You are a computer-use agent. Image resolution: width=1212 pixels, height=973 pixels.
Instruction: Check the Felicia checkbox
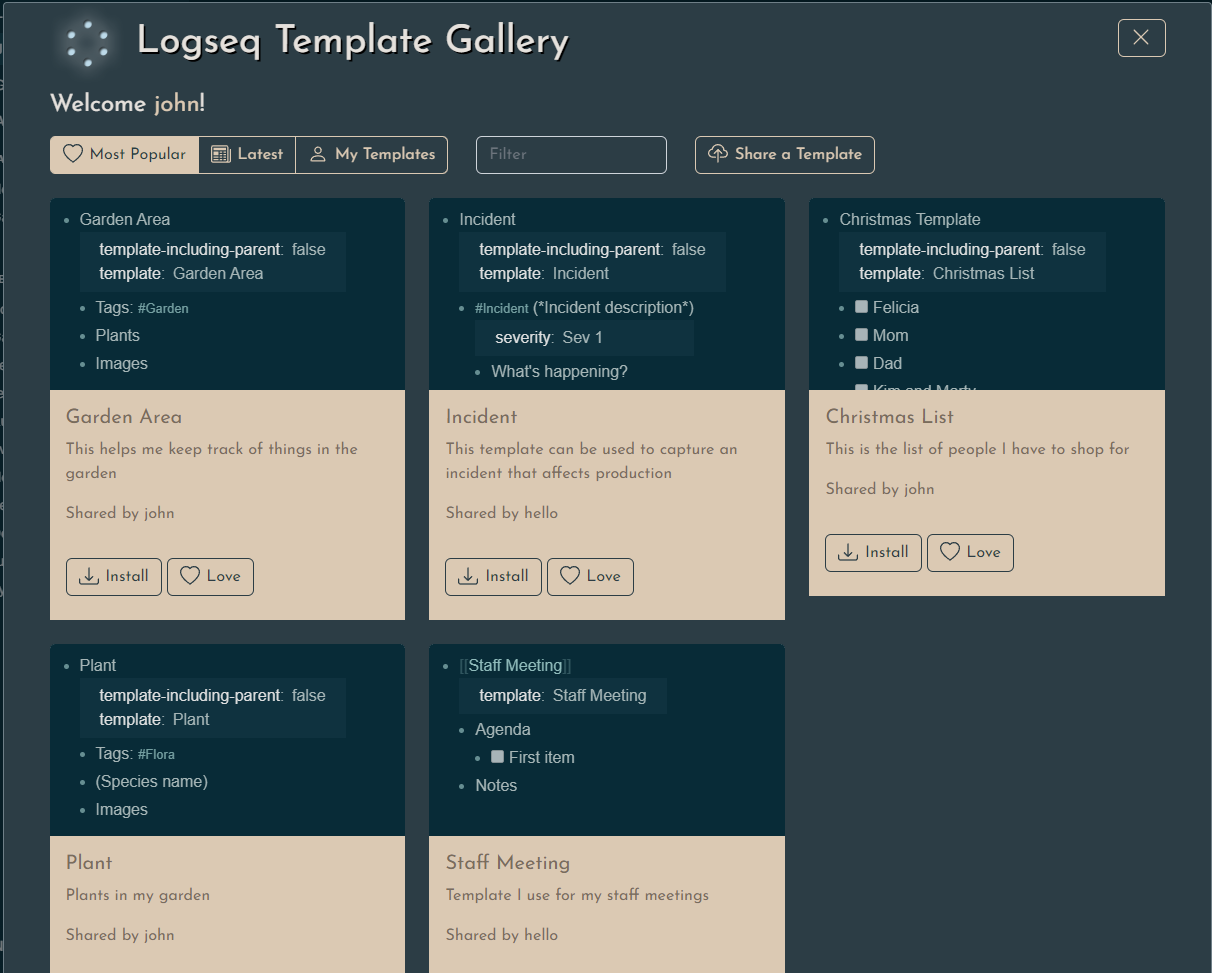click(x=862, y=307)
